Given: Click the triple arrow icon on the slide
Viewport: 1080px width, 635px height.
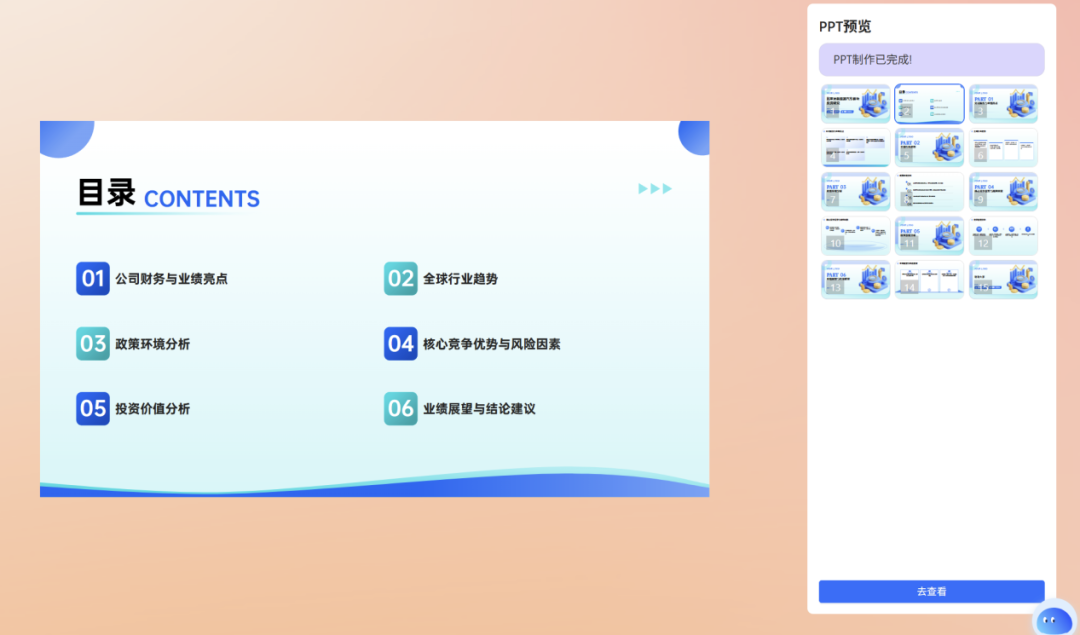Looking at the screenshot, I should tap(654, 188).
